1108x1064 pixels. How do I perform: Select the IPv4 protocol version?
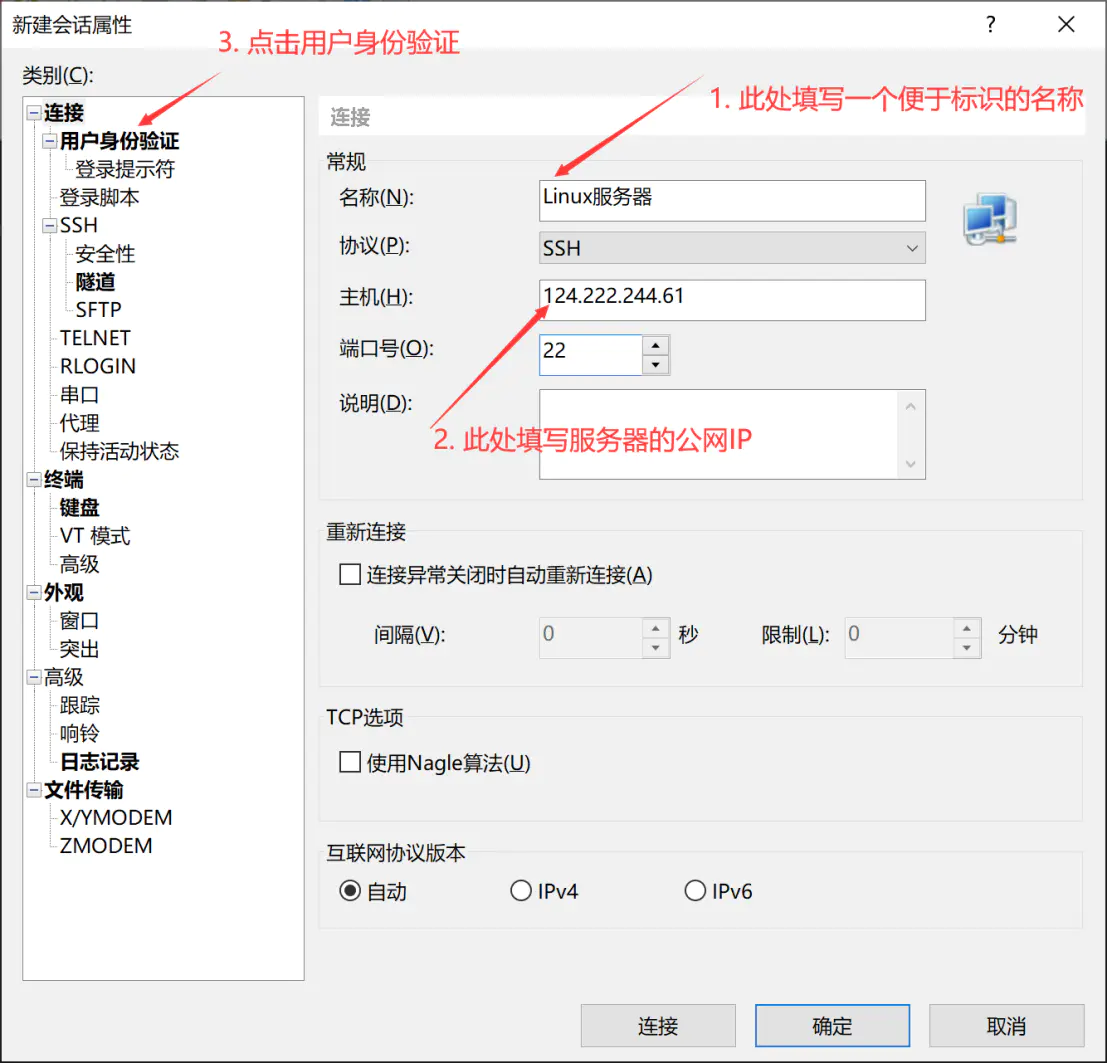521,890
